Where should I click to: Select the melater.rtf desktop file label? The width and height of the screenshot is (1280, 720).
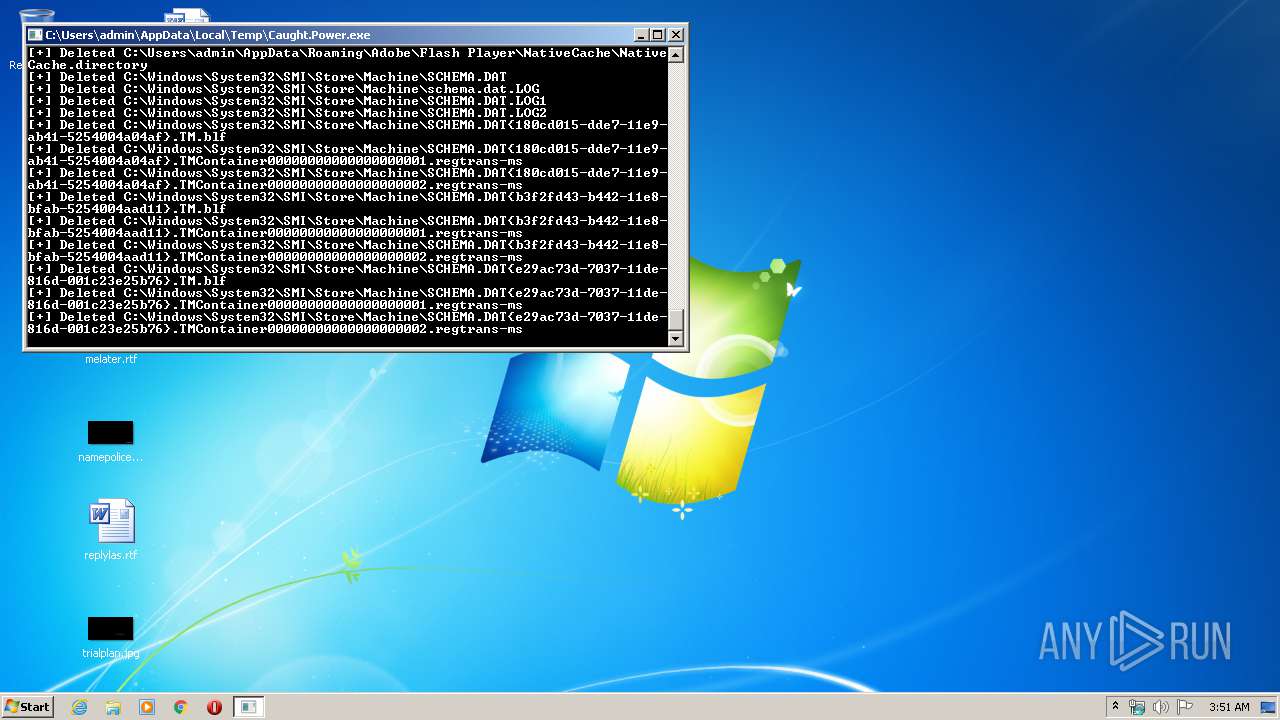click(111, 359)
